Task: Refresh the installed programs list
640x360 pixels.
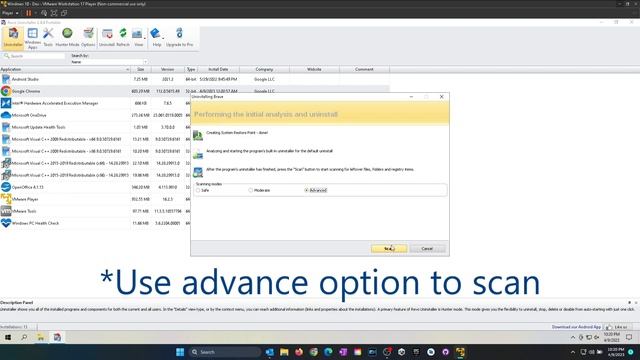Action: pyautogui.click(x=123, y=38)
